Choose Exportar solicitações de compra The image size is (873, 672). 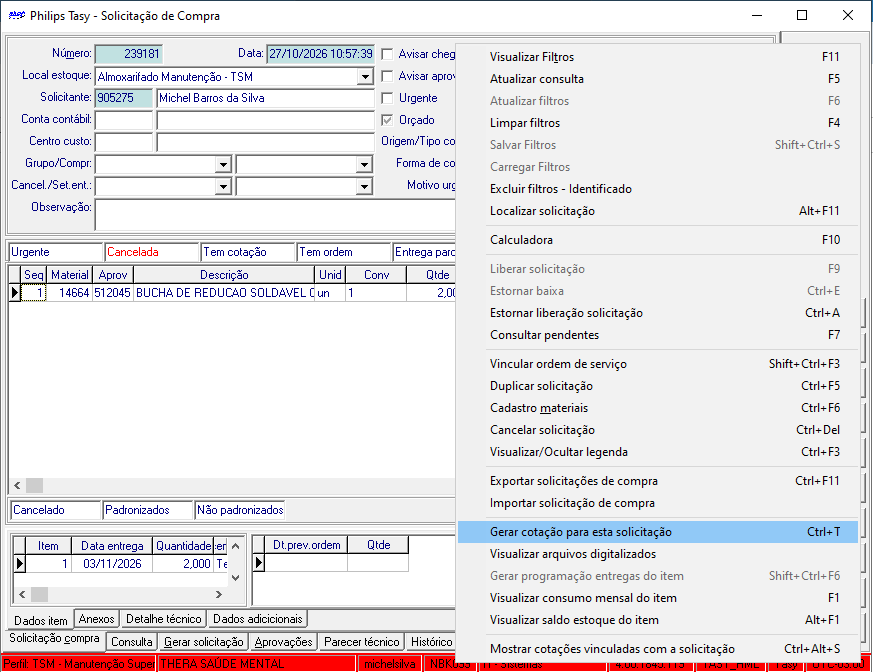[x=658, y=481]
